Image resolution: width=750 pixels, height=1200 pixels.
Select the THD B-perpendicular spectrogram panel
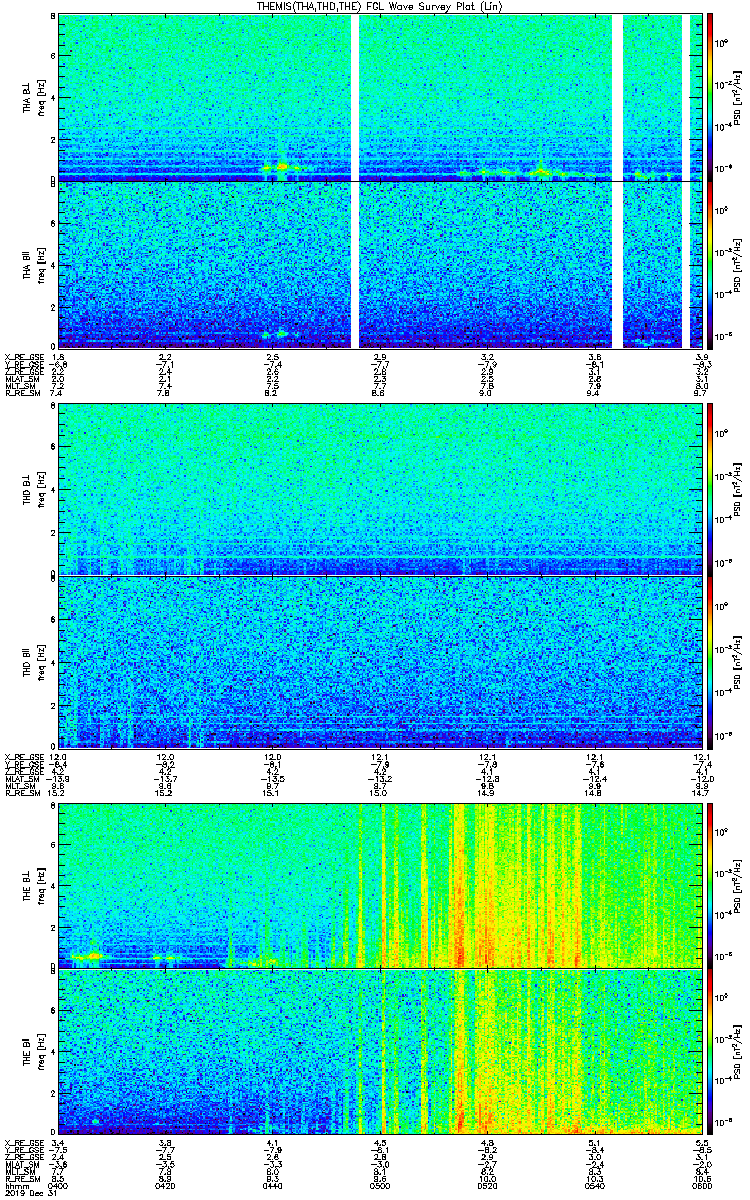point(380,489)
